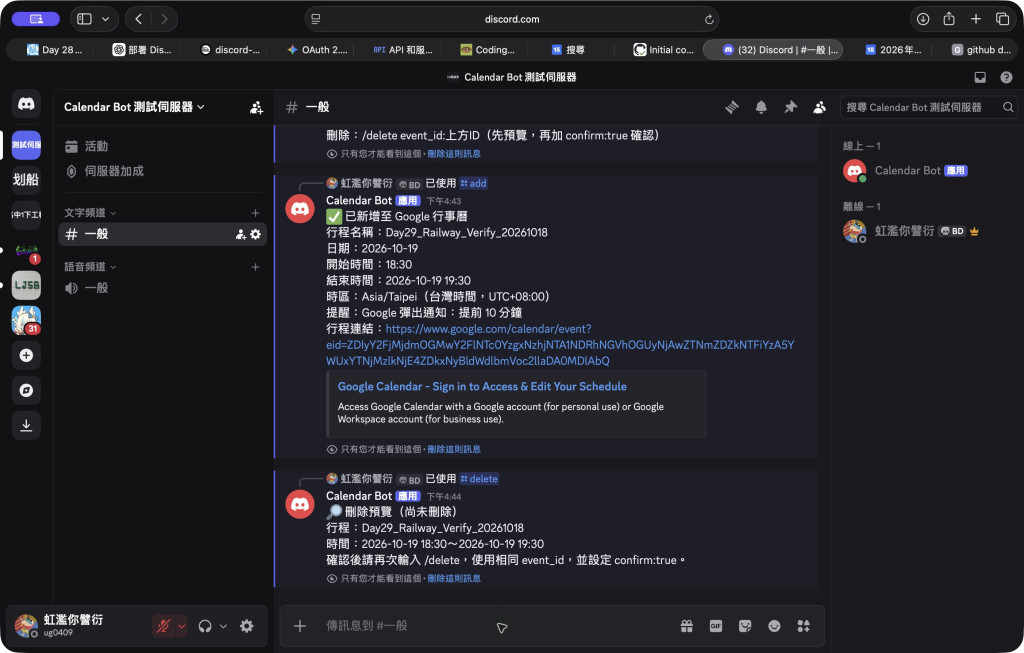Image resolution: width=1024 pixels, height=653 pixels.
Task: Open edit channel gear for 一般 text channel
Action: tap(255, 234)
